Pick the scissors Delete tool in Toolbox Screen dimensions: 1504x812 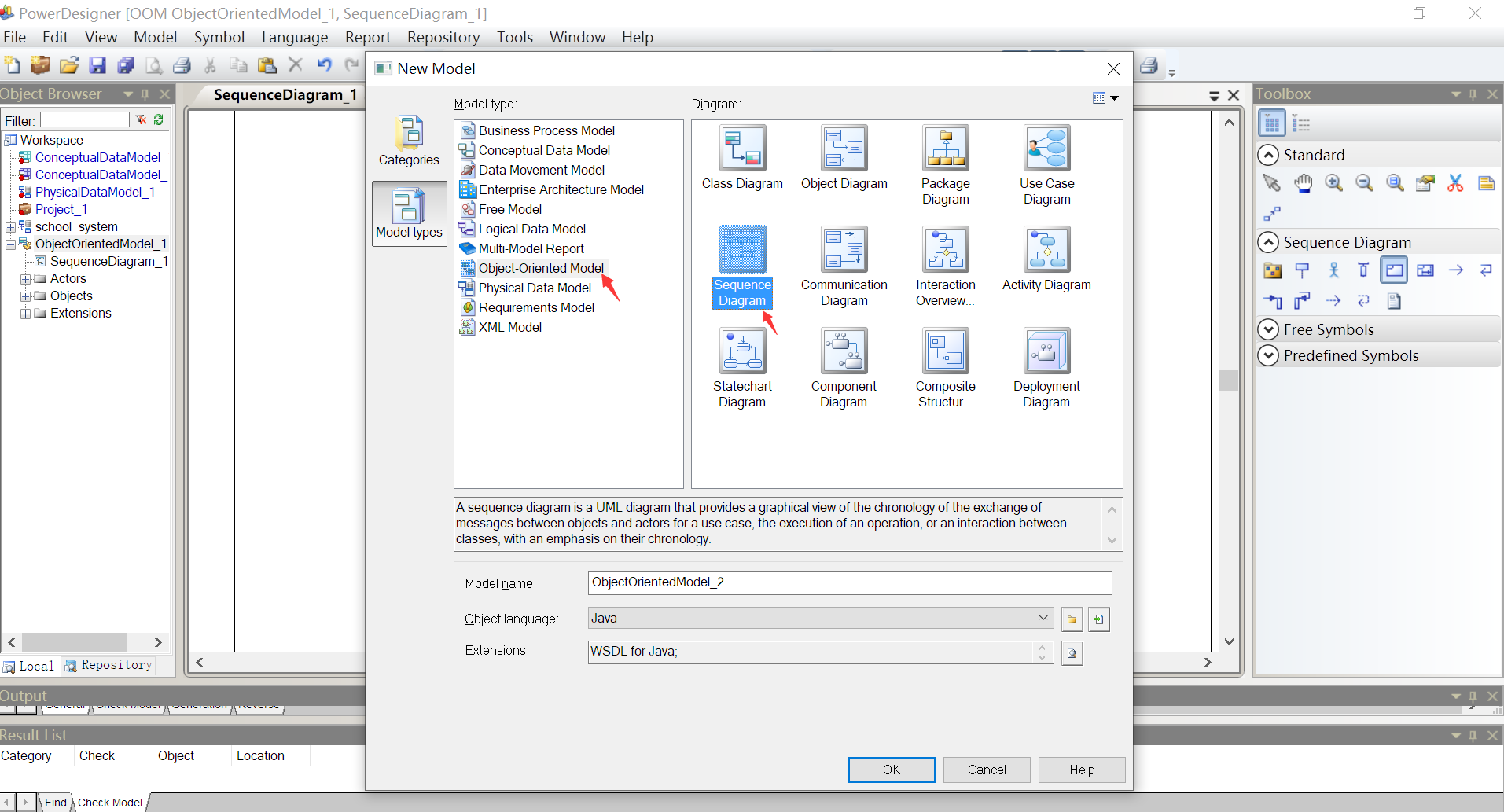click(x=1455, y=183)
